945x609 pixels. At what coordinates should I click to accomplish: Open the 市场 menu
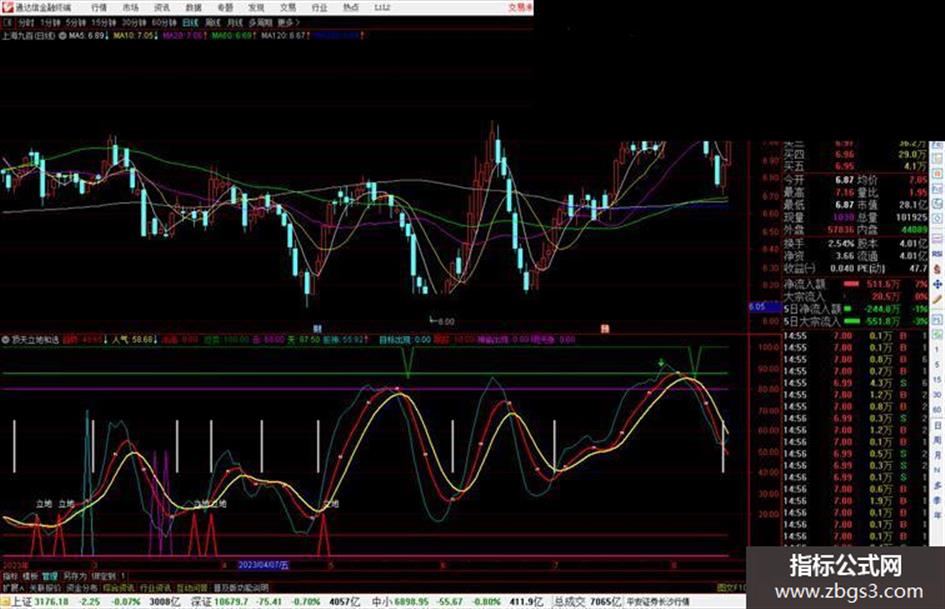pos(130,7)
